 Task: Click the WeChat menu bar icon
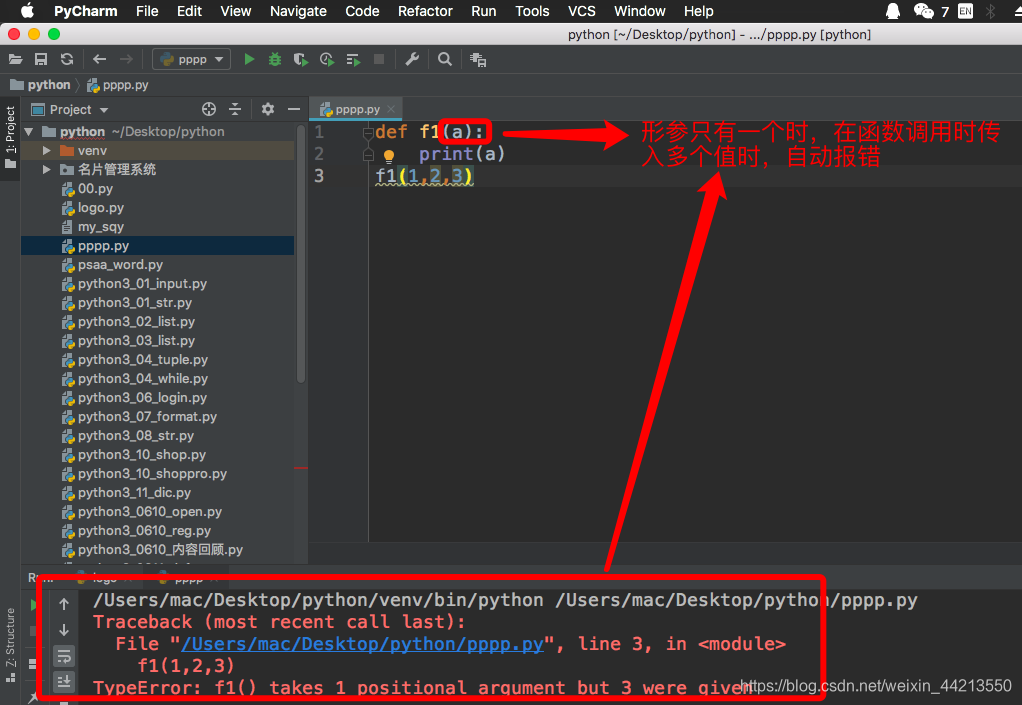(924, 11)
